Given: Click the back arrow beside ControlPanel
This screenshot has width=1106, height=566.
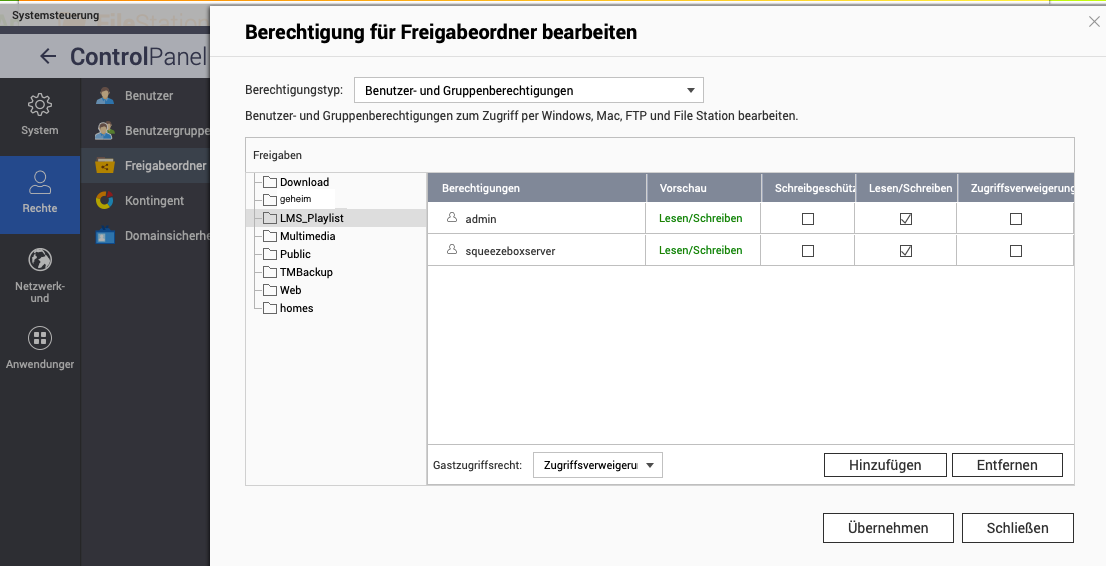Looking at the screenshot, I should [47, 56].
